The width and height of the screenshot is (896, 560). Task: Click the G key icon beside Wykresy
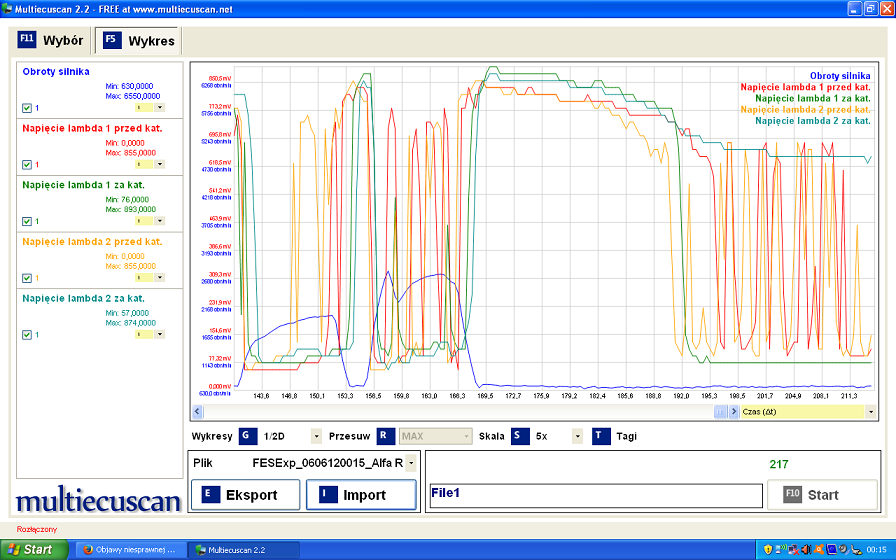(x=249, y=436)
